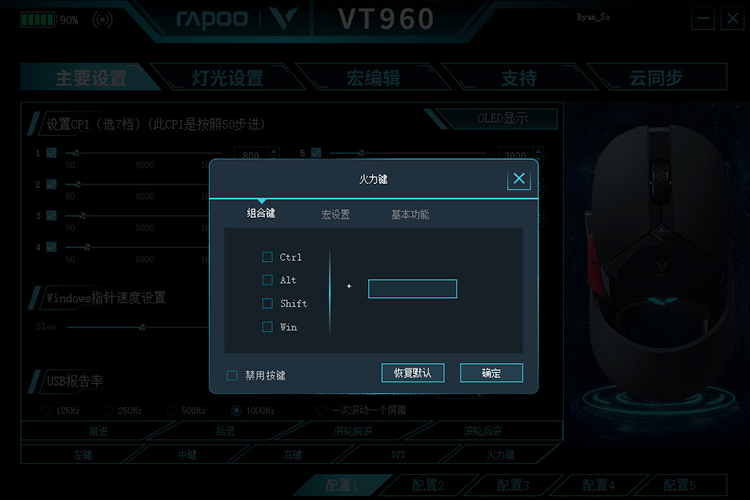Click the battery level indicator icon
Image resolution: width=750 pixels, height=500 pixels.
(x=38, y=20)
